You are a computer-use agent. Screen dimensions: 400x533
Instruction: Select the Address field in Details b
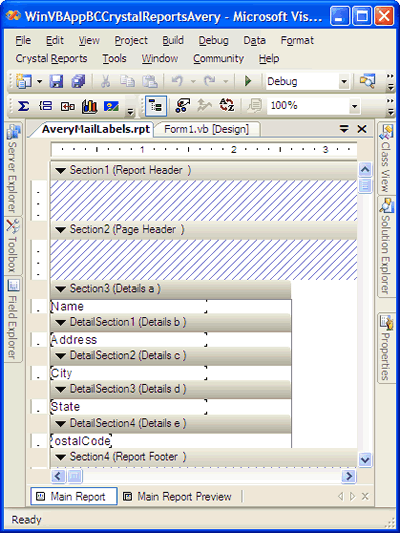[x=128, y=340]
